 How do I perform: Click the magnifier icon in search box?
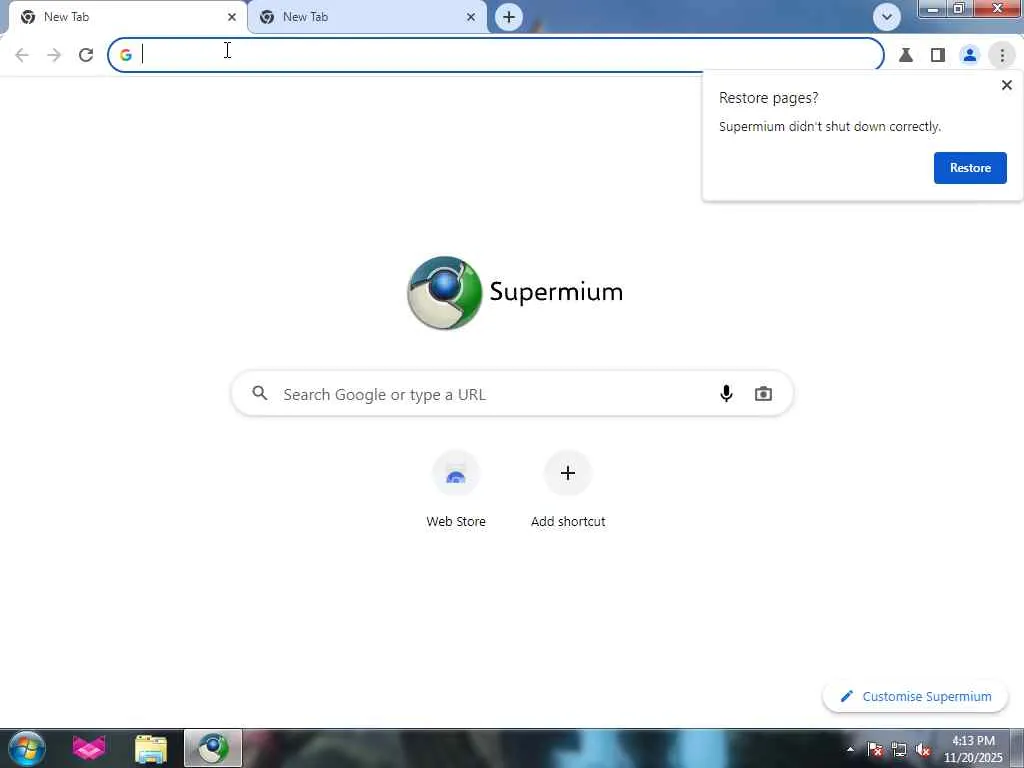pyautogui.click(x=260, y=393)
